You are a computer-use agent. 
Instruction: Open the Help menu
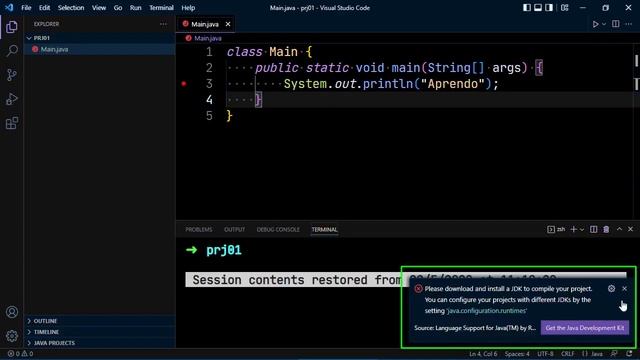tap(188, 8)
